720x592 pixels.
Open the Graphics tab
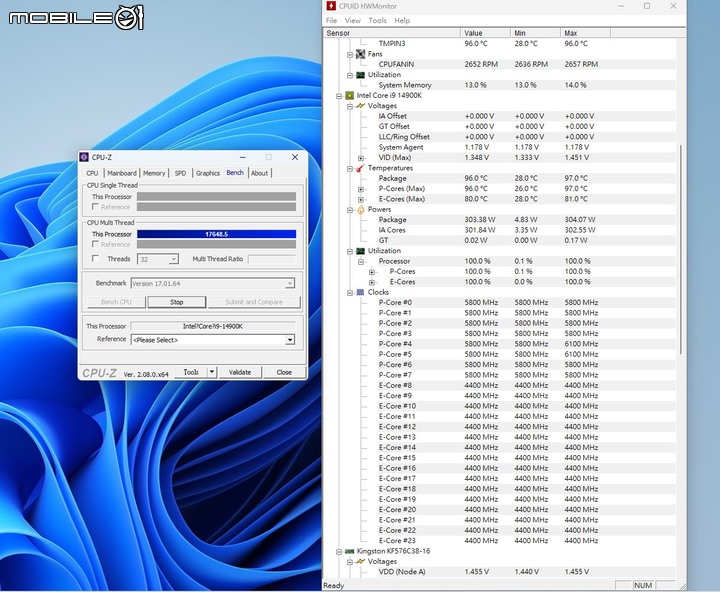pos(208,173)
